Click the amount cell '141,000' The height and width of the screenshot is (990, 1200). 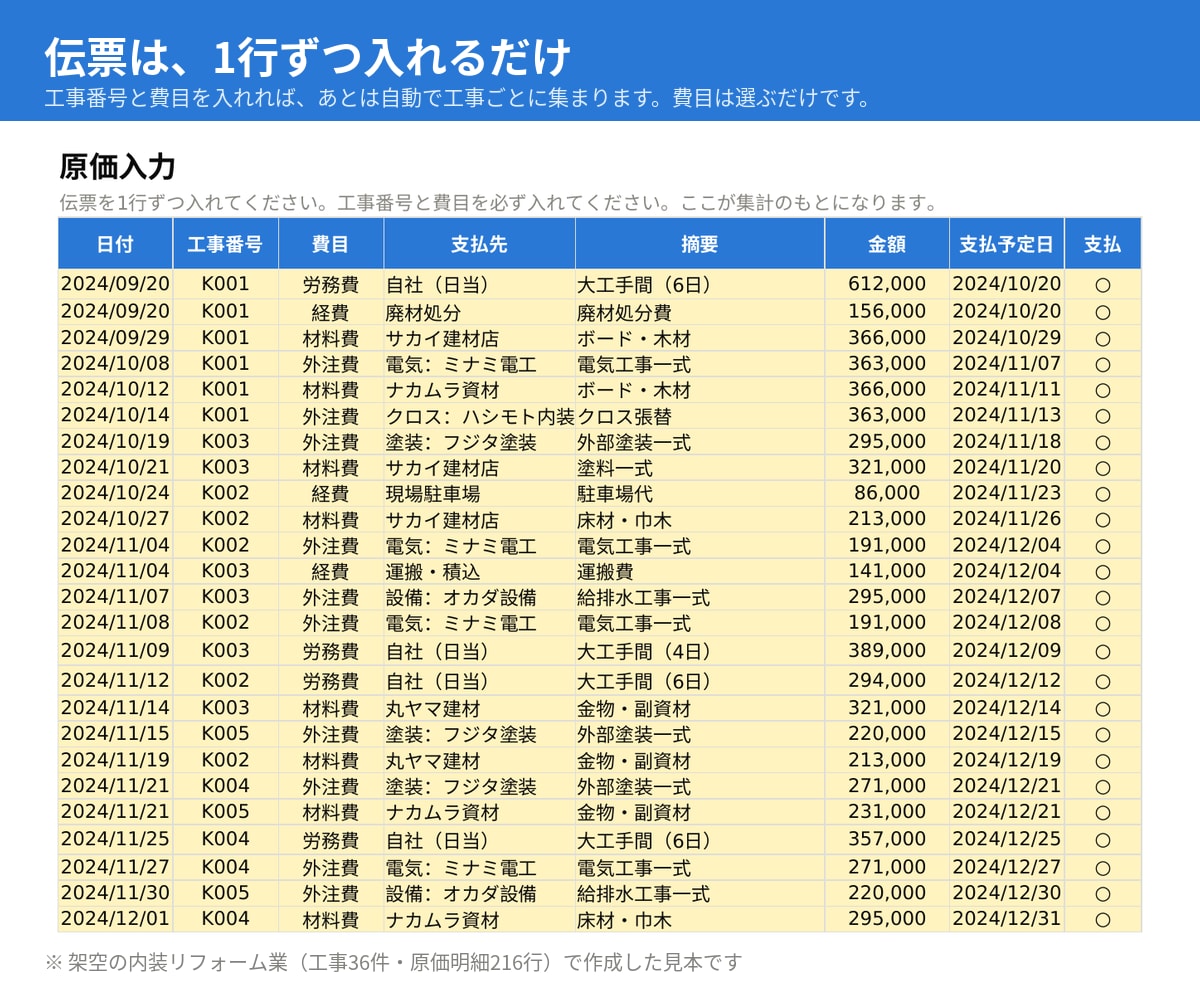click(x=887, y=571)
